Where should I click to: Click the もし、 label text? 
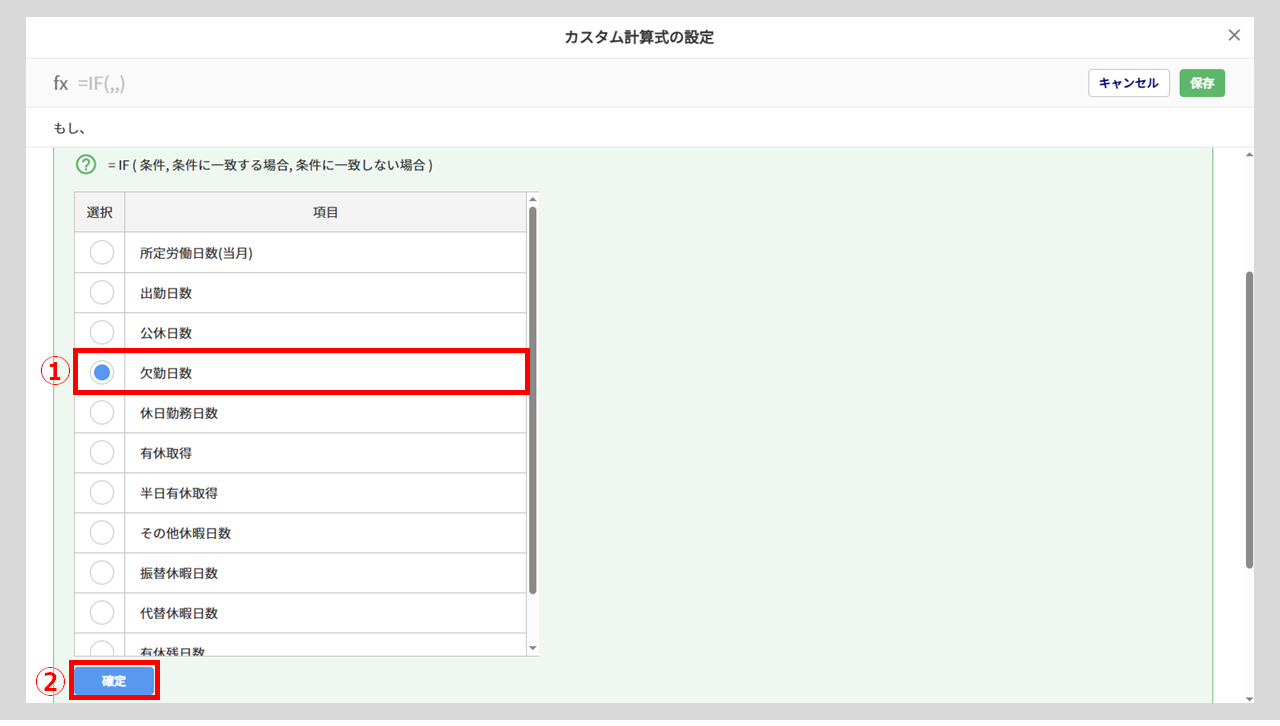[x=69, y=128]
